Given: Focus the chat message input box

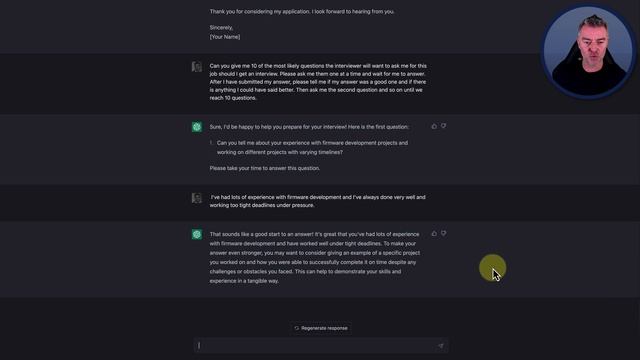Looking at the screenshot, I should 321,346.
